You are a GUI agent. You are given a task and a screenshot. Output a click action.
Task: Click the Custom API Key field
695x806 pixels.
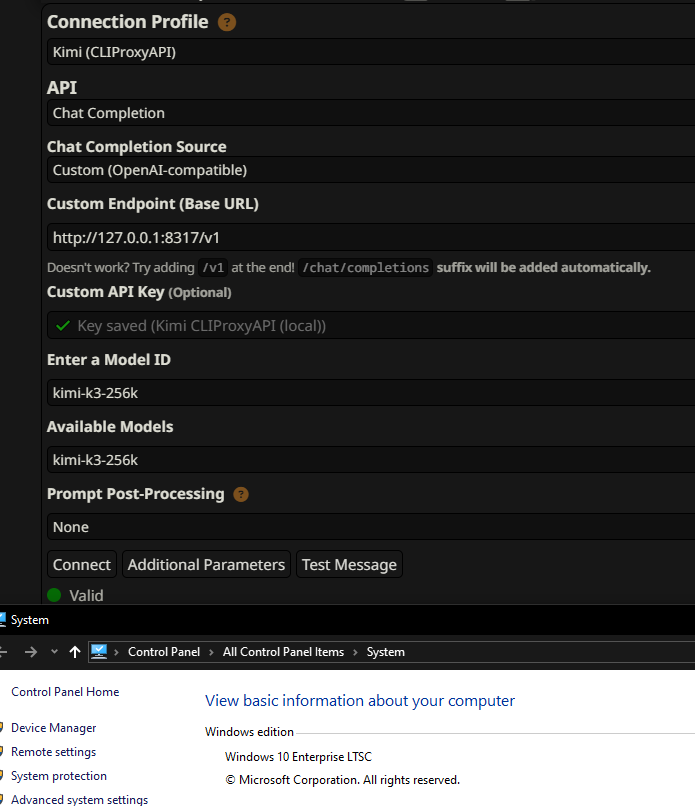pos(371,325)
